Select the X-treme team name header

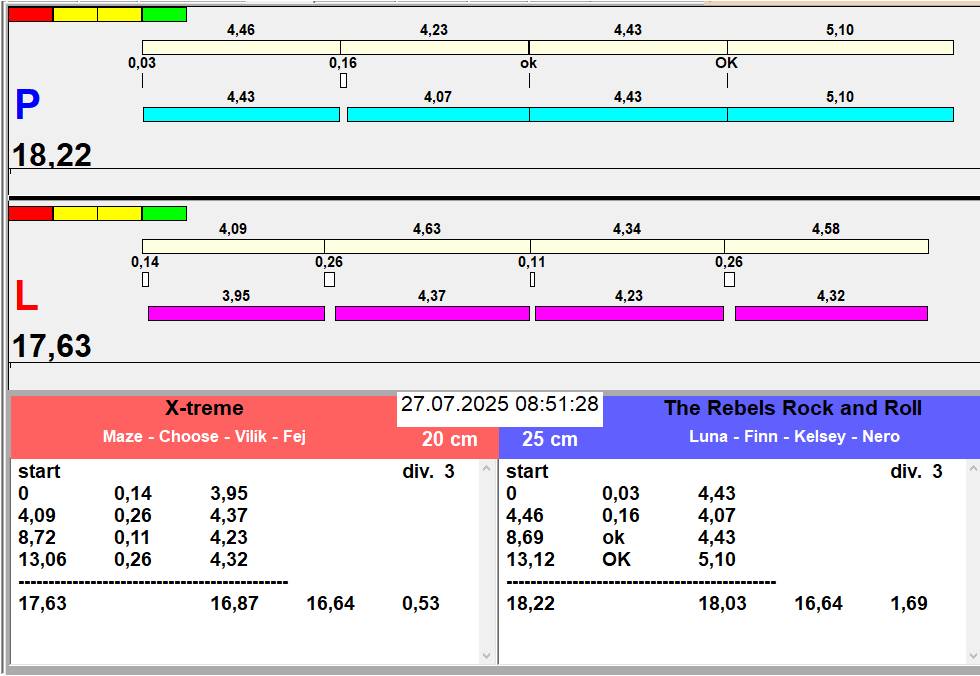(x=204, y=408)
